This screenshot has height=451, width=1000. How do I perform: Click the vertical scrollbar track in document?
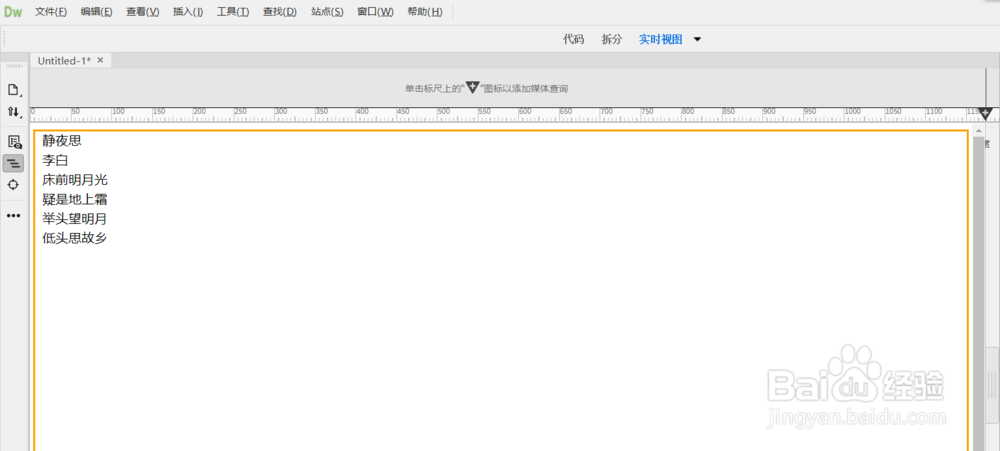click(x=981, y=293)
